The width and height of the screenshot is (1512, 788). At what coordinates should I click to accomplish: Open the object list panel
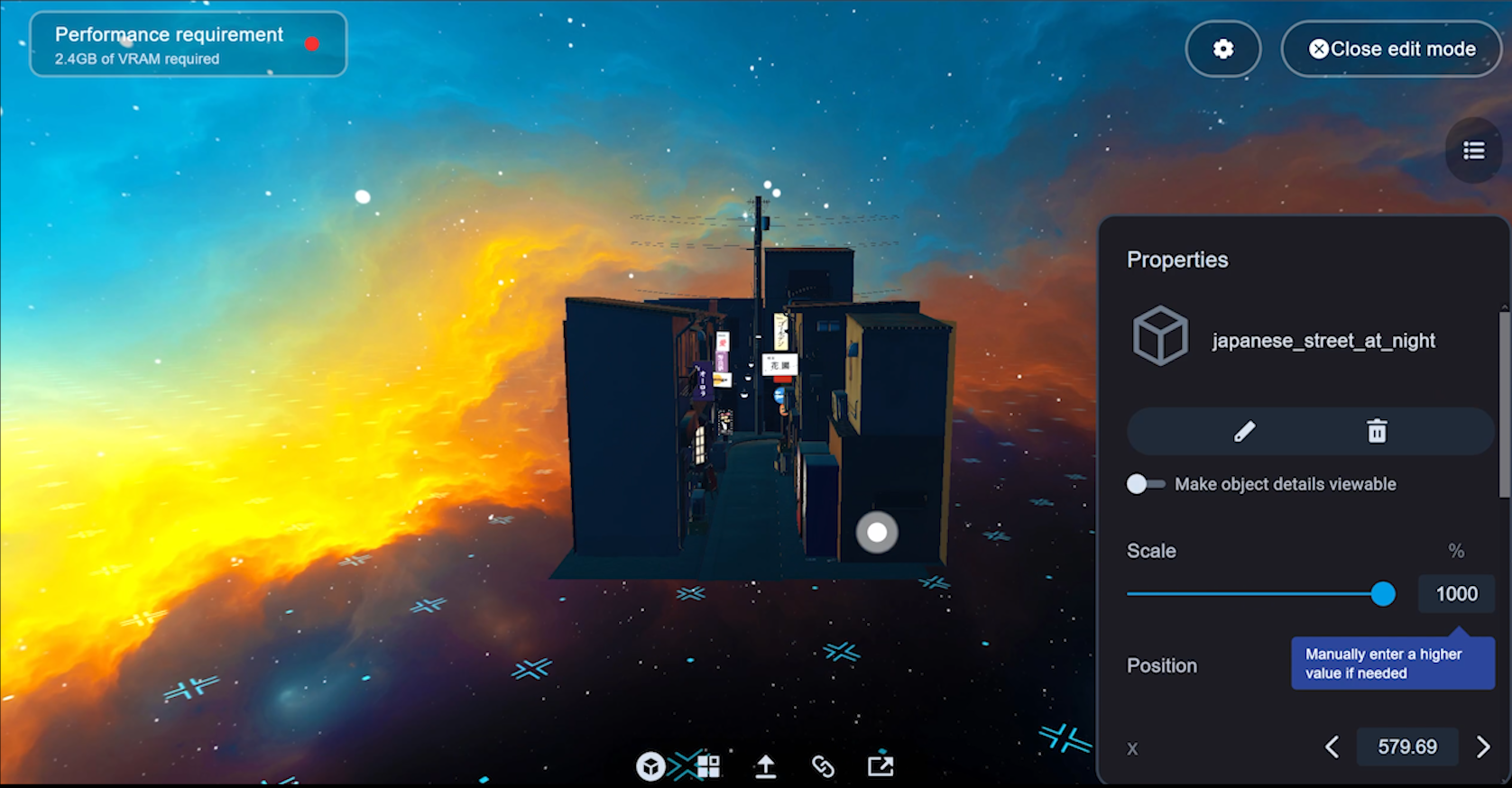(1473, 151)
